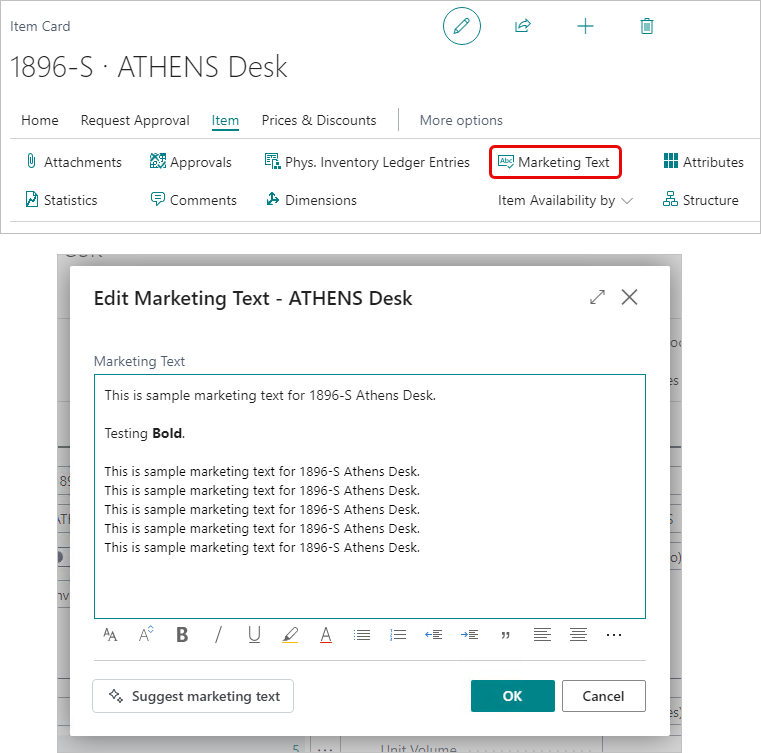Insert bulleted list

tap(362, 635)
